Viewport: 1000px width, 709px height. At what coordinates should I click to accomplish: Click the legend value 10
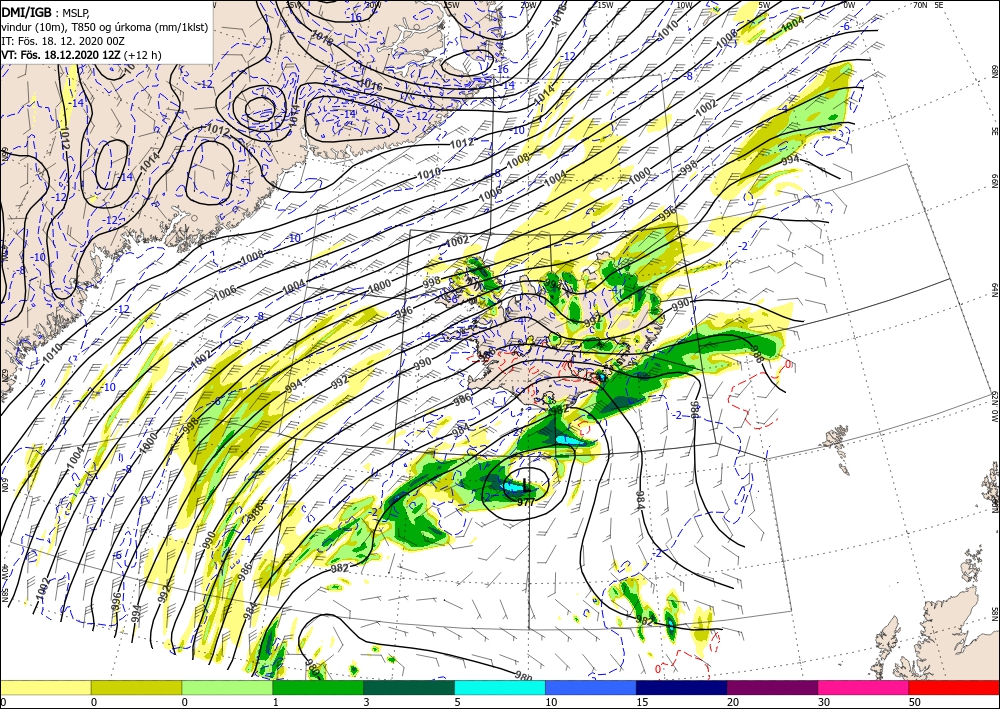pyautogui.click(x=551, y=702)
